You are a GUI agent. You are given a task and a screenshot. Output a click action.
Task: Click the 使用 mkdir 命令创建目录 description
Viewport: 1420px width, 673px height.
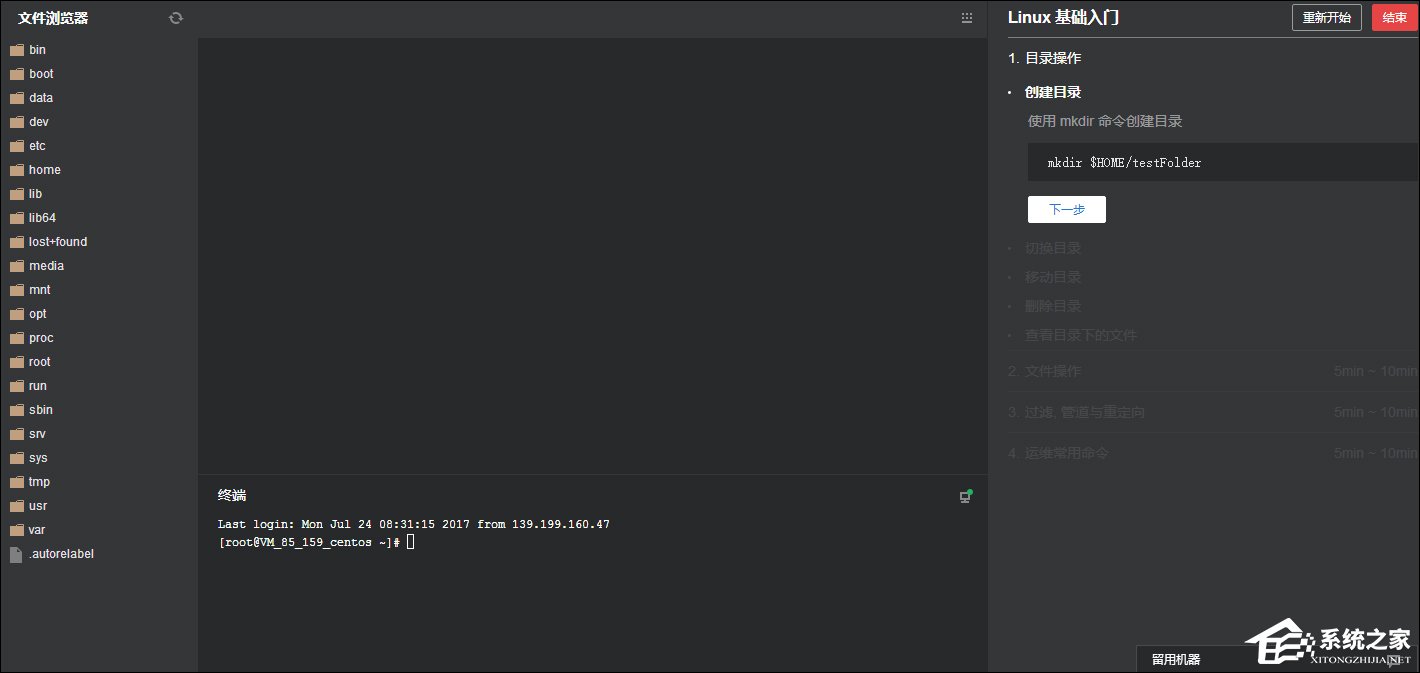tap(1105, 121)
